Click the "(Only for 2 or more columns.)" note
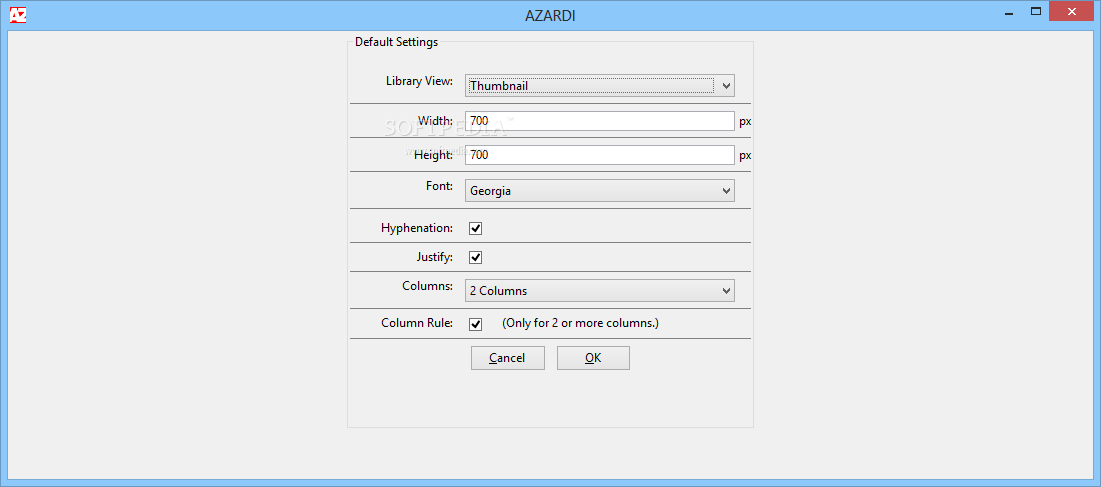 [x=580, y=323]
